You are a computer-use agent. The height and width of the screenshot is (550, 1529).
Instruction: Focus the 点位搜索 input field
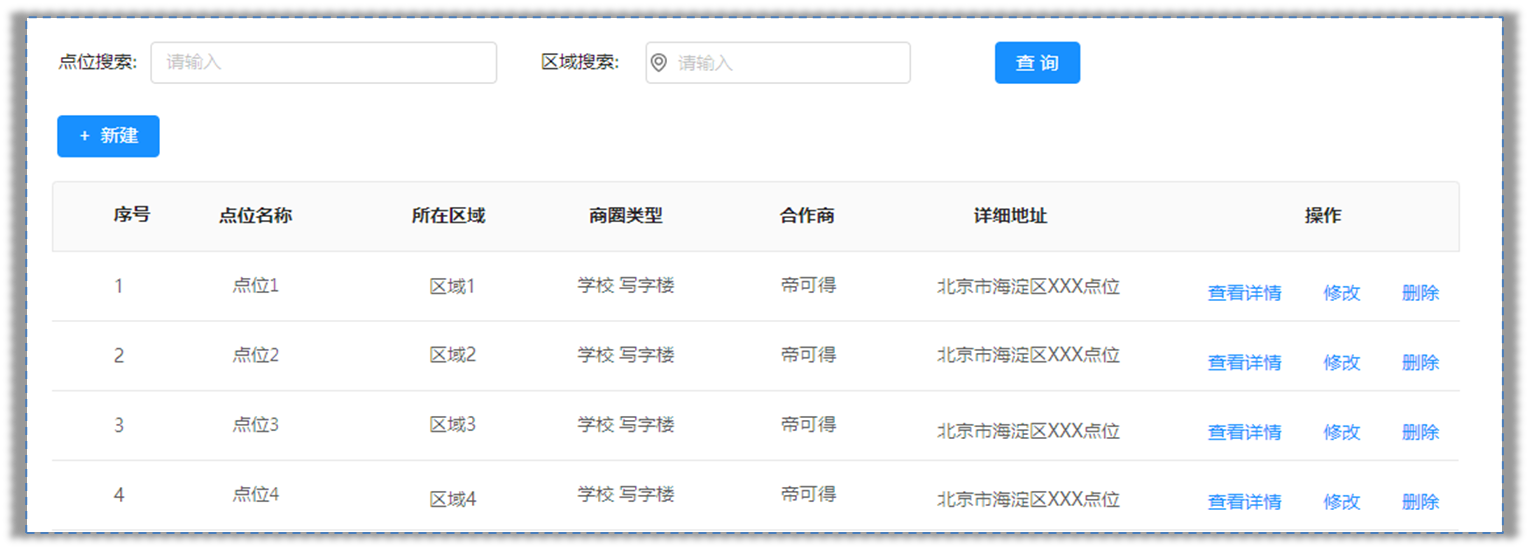pos(324,62)
